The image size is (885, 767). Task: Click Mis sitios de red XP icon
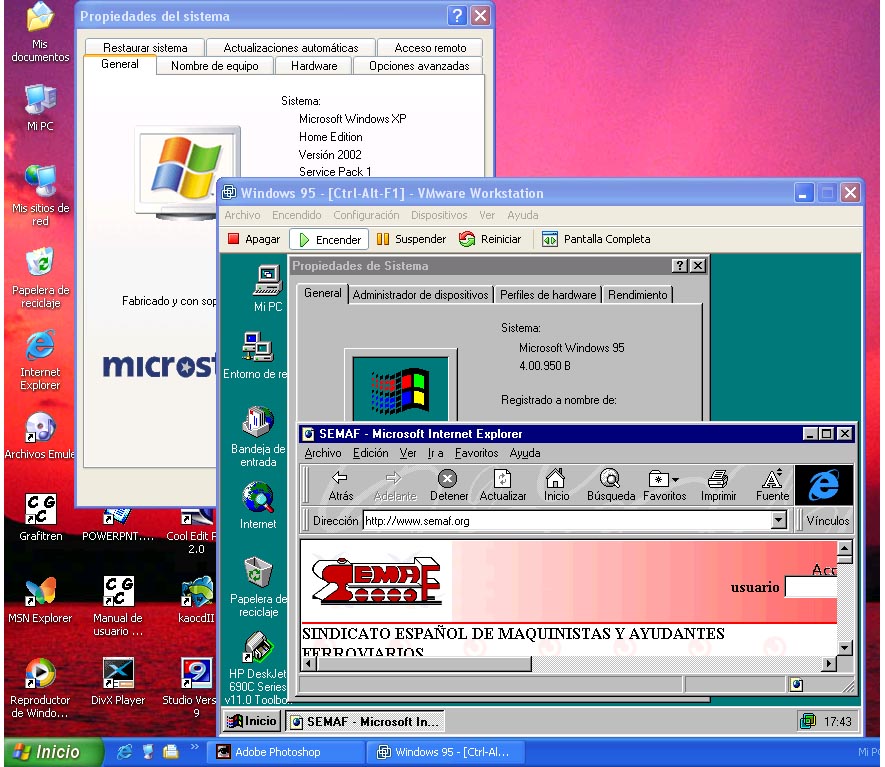pyautogui.click(x=40, y=195)
